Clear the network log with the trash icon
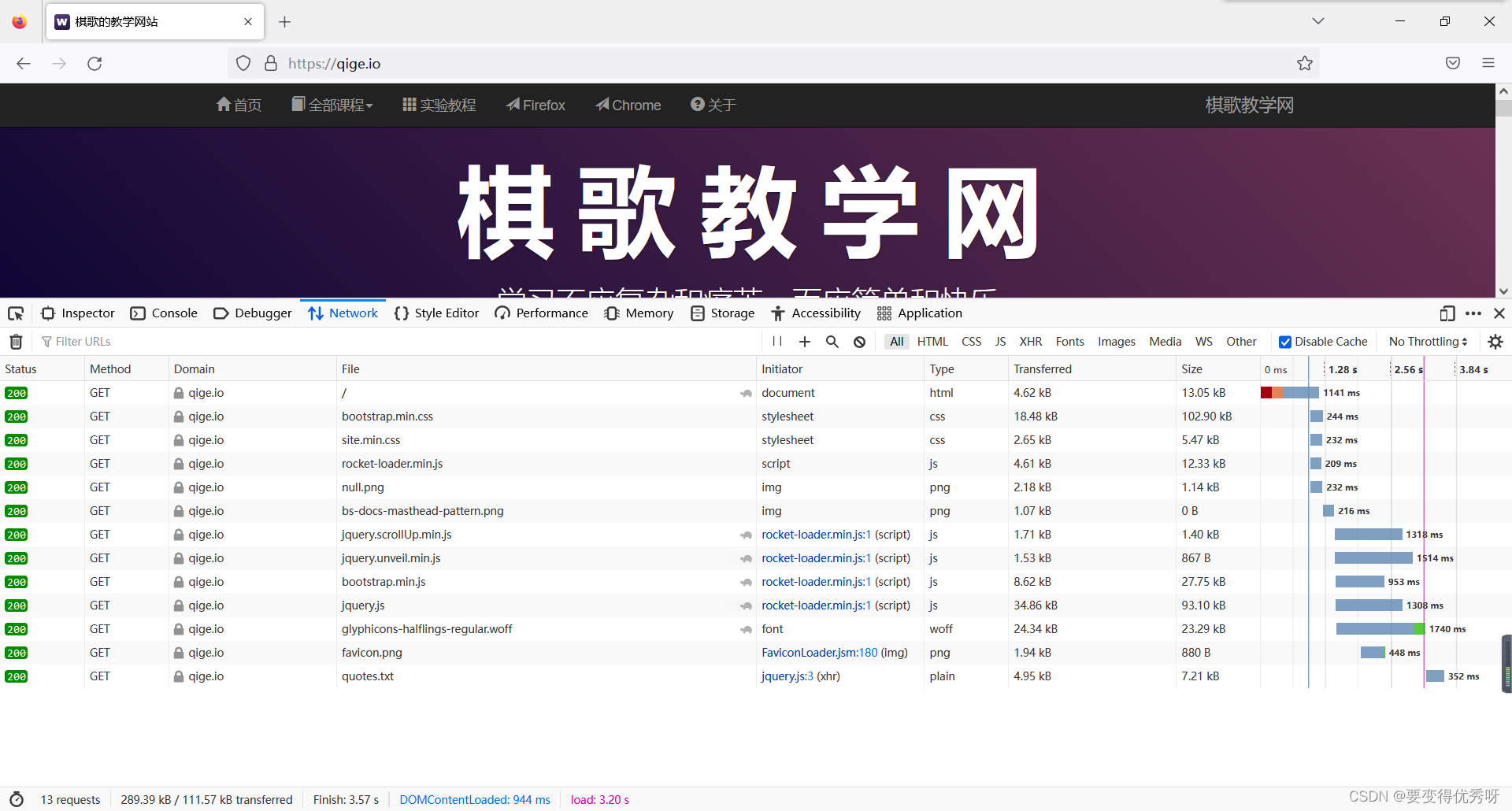Screen dimensions: 1512x811 click(x=16, y=342)
